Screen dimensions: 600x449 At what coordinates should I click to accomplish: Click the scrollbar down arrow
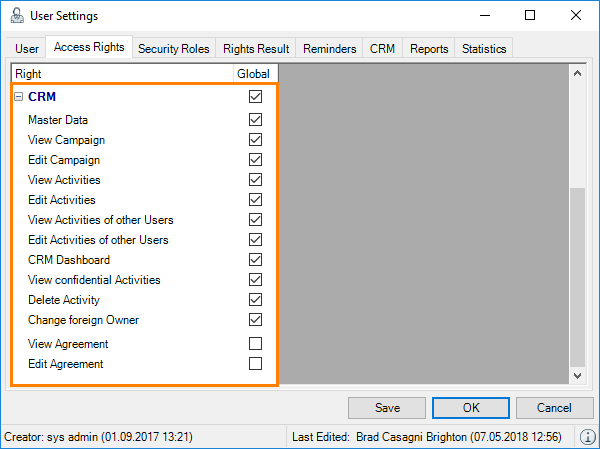tap(576, 374)
